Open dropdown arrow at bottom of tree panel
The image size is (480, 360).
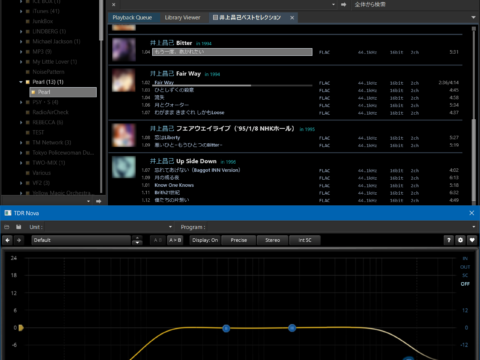coord(88,201)
